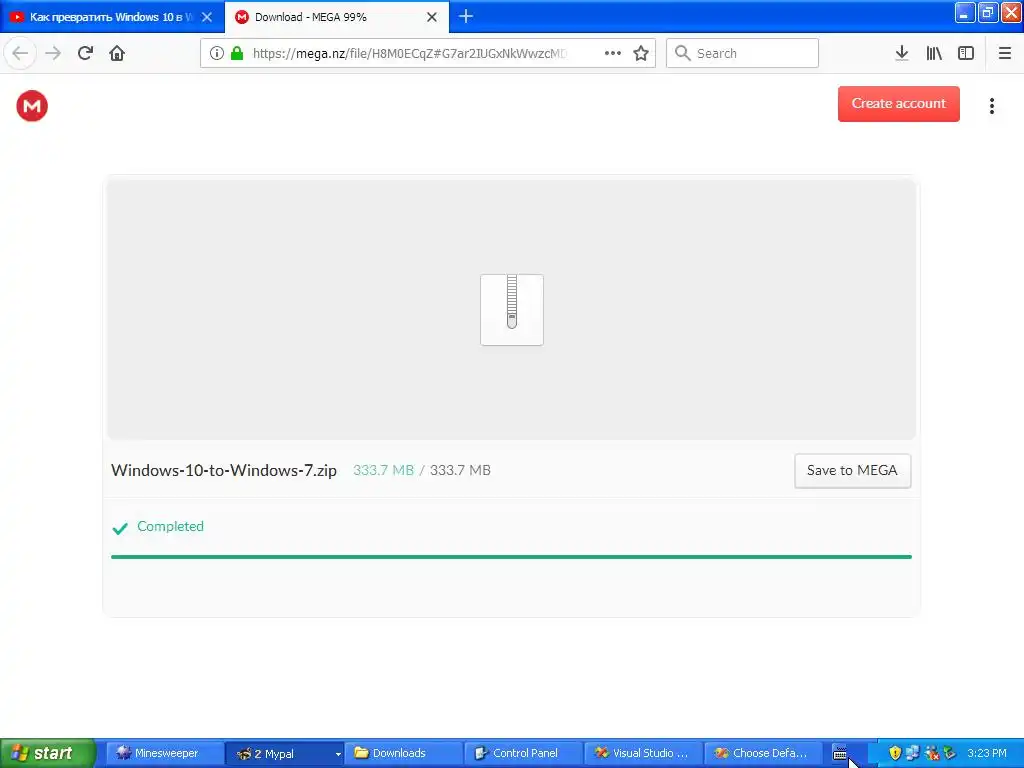Click Save to MEGA button
The image size is (1024, 768).
tap(852, 470)
